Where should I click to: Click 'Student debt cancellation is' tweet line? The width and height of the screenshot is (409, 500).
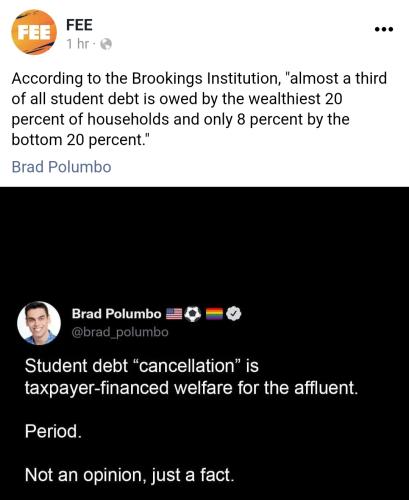142,366
